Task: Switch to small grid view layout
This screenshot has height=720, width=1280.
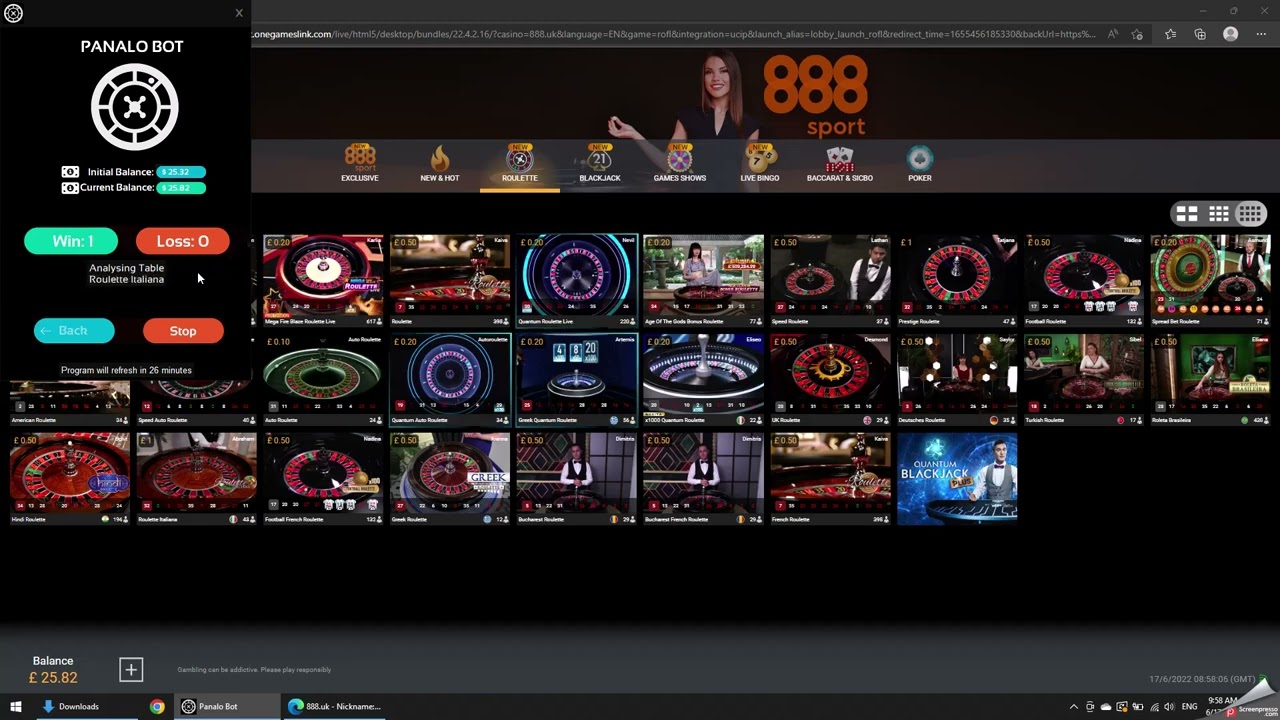Action: [x=1250, y=214]
